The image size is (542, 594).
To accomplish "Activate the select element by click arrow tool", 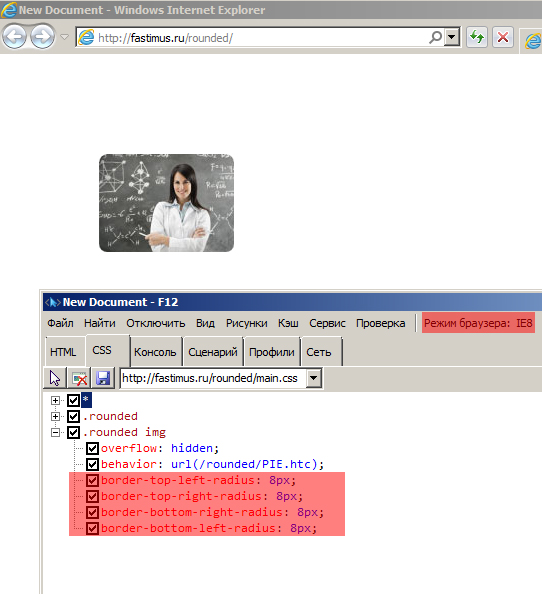I will pos(55,378).
